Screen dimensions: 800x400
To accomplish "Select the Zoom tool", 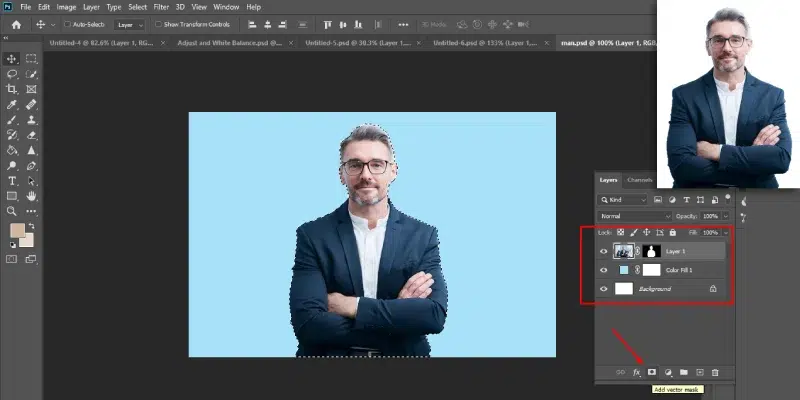I will pyautogui.click(x=12, y=211).
